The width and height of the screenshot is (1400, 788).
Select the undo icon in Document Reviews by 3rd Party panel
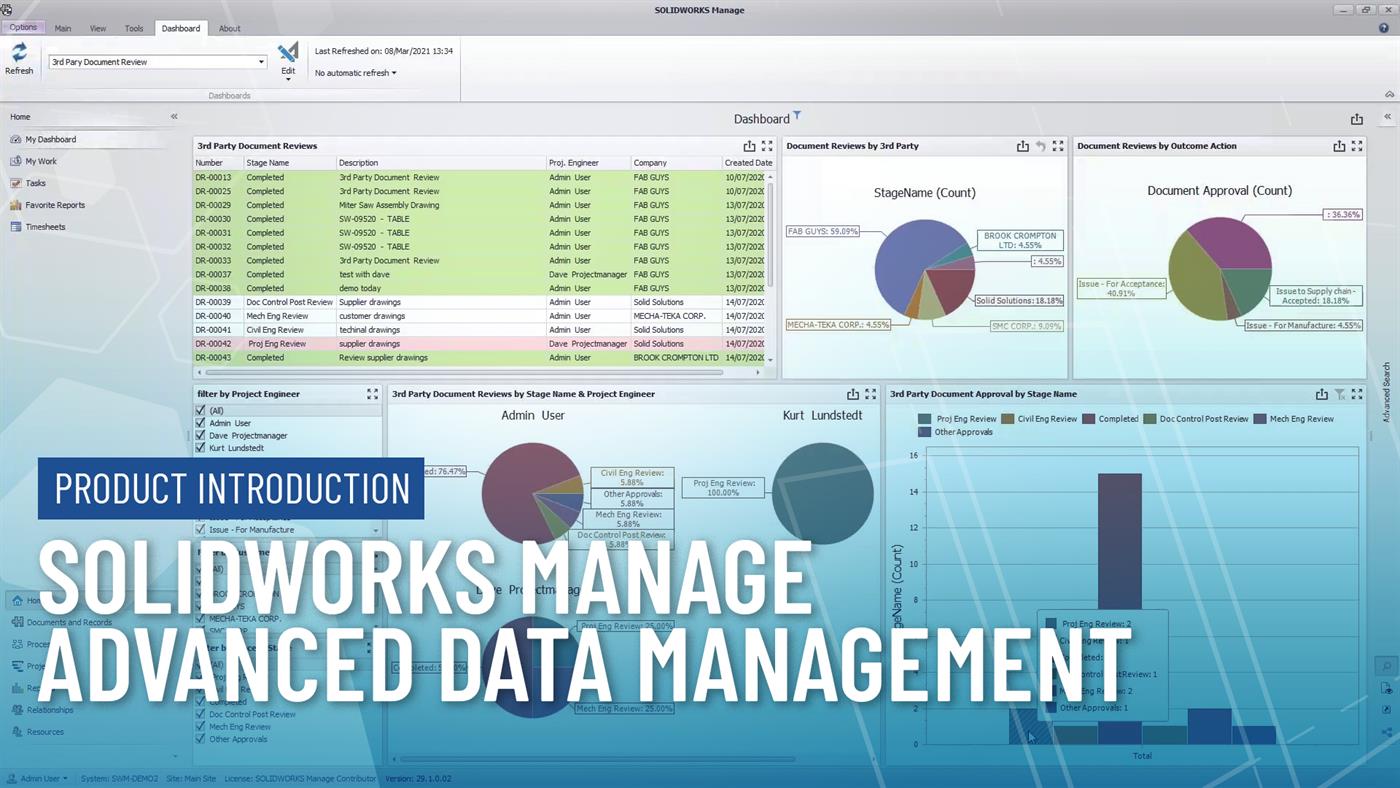[x=1040, y=145]
